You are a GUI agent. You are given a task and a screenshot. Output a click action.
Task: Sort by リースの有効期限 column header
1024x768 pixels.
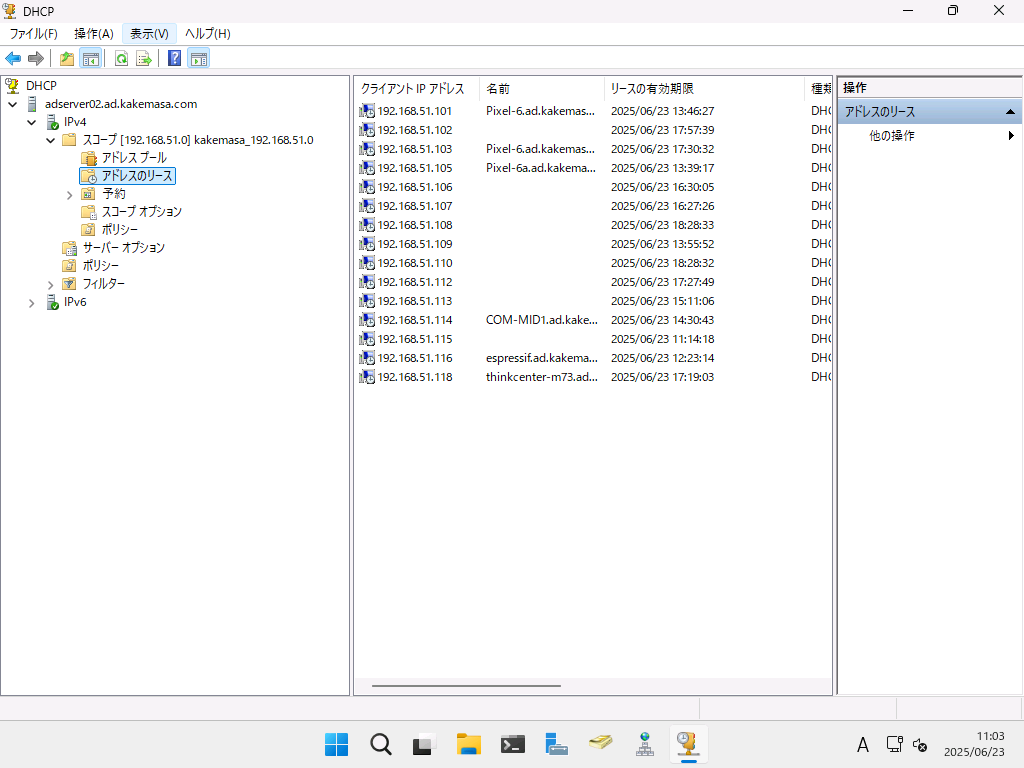pos(705,89)
